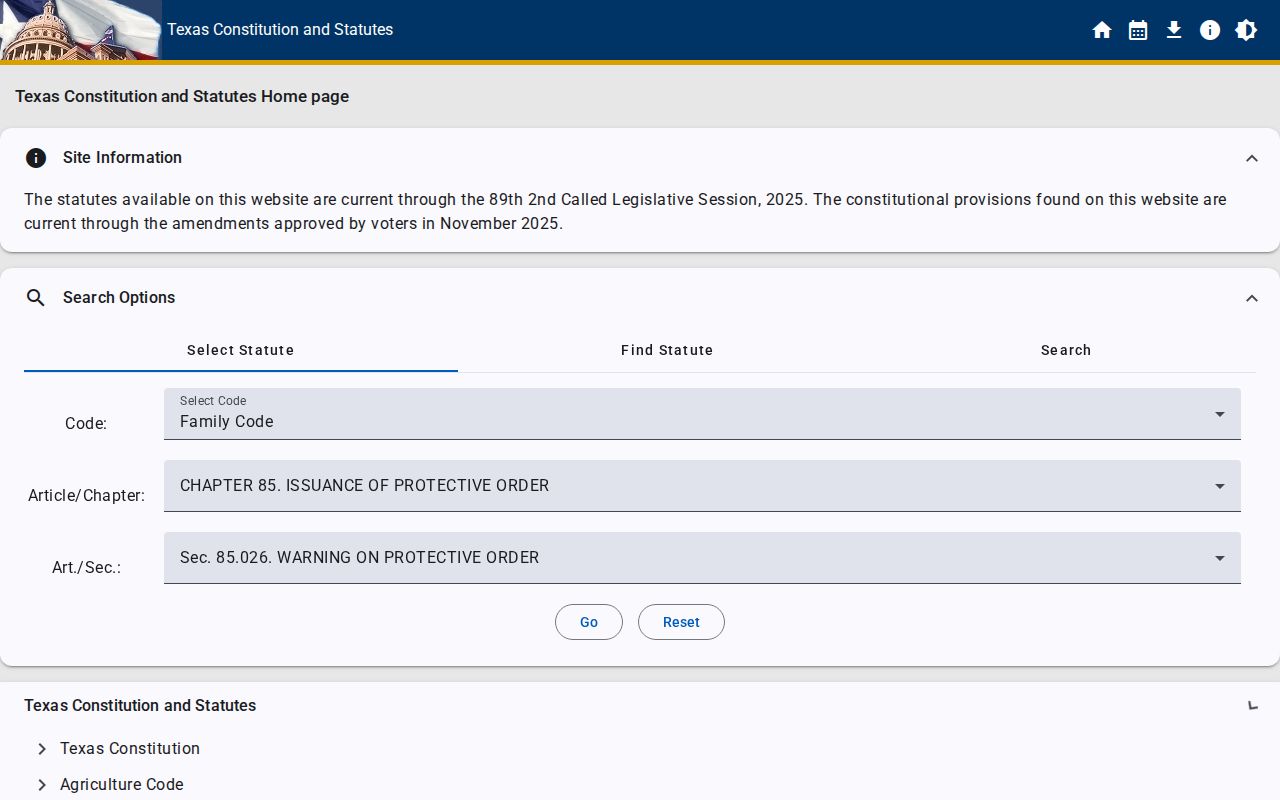Image resolution: width=1280 pixels, height=800 pixels.
Task: Click the Site Information heading text
Action: (x=122, y=158)
